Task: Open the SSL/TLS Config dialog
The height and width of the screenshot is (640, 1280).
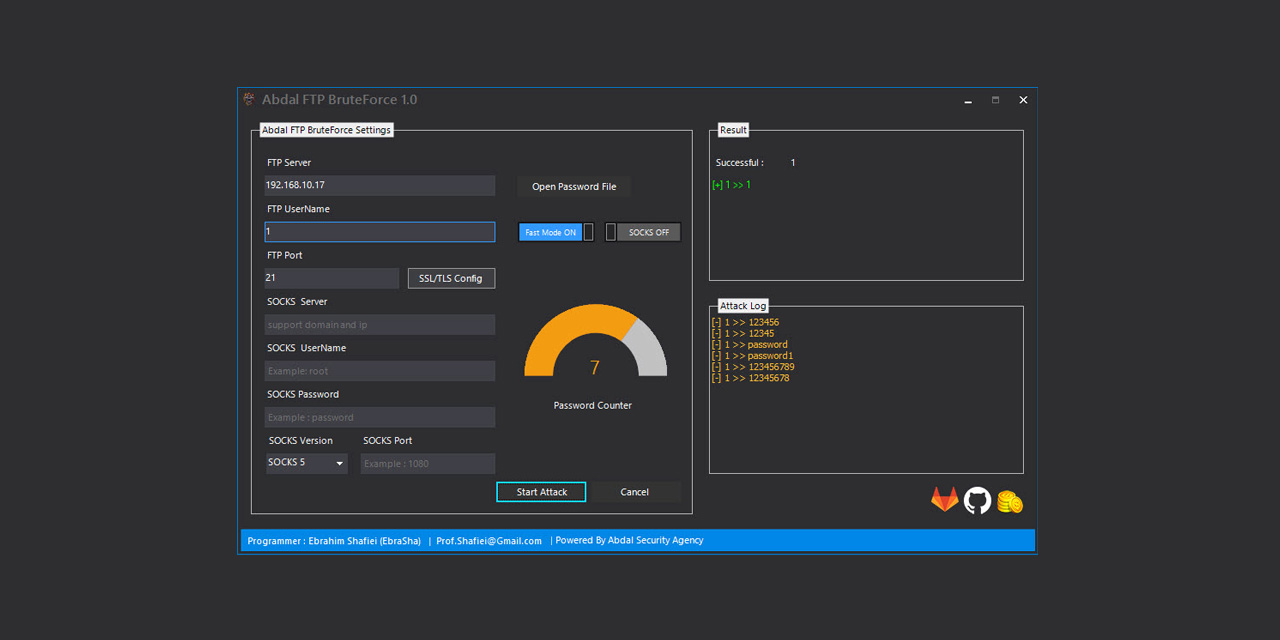Action: pos(451,278)
